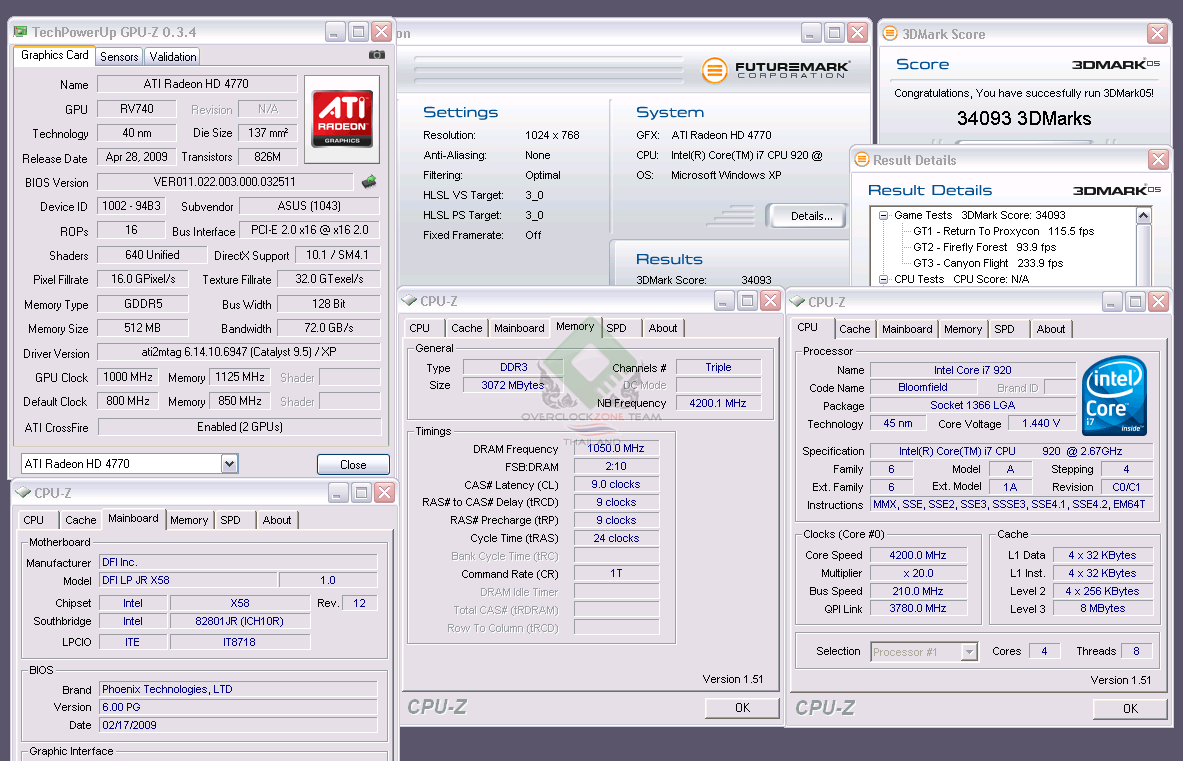Click the Intel Core i7 logo in CPU-Z
1183x761 pixels.
(1114, 395)
